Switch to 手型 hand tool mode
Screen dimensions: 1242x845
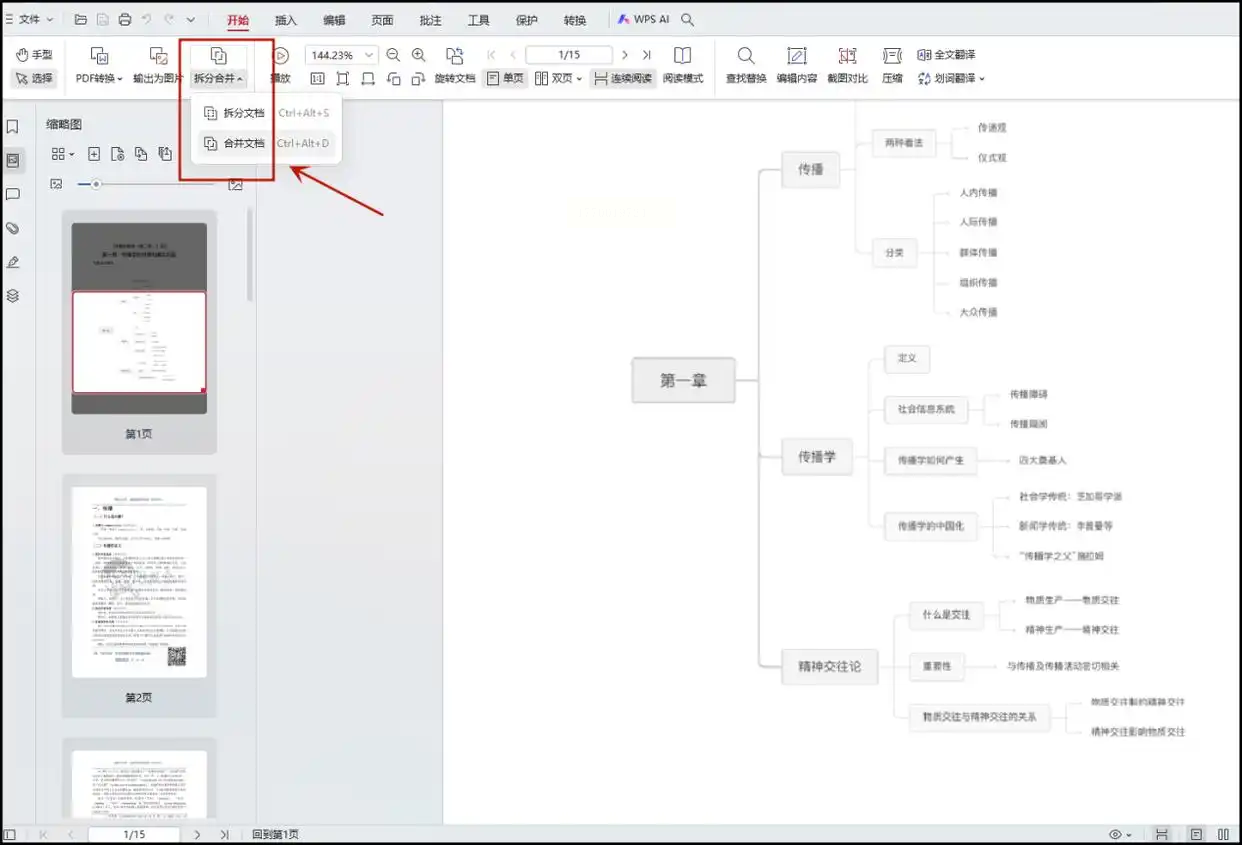(34, 55)
